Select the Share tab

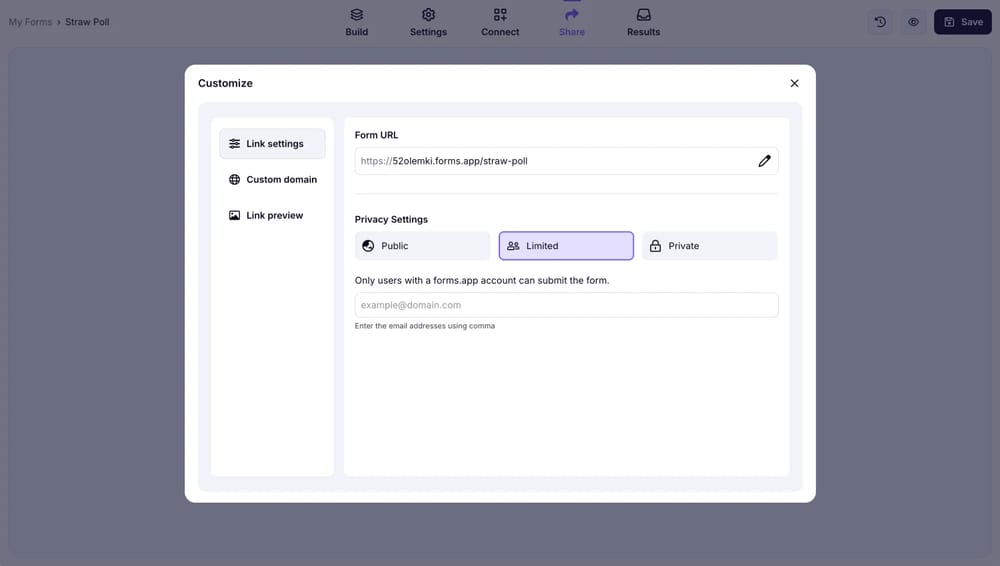click(x=572, y=22)
